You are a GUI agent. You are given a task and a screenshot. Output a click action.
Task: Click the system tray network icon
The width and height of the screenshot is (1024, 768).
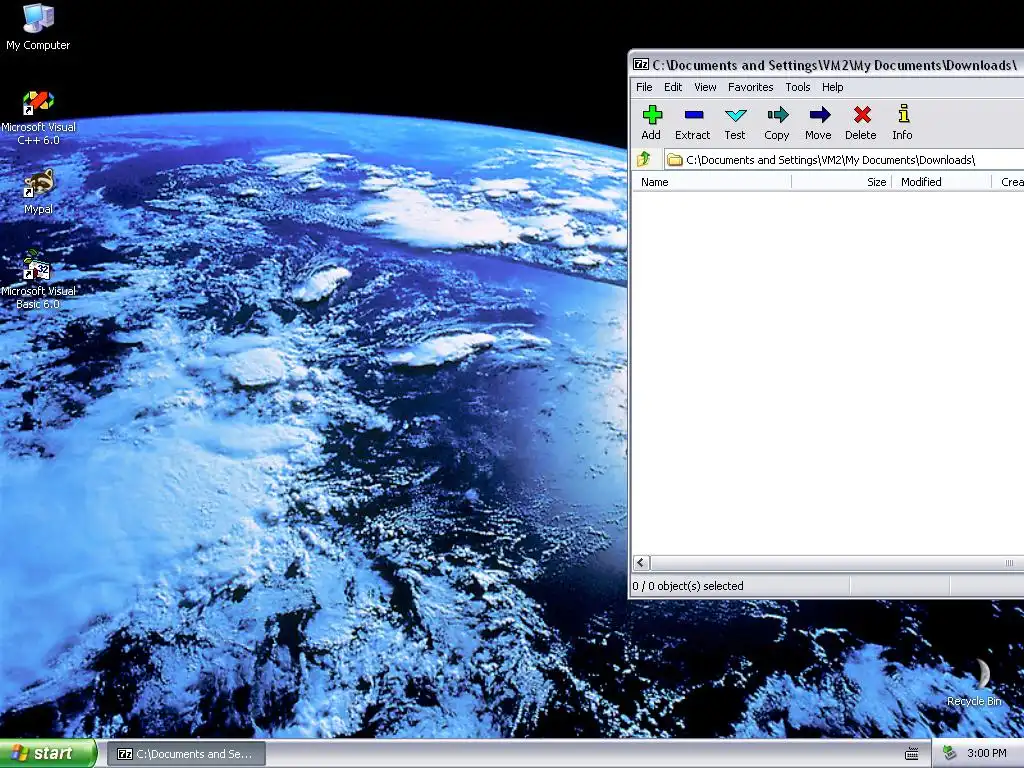949,754
